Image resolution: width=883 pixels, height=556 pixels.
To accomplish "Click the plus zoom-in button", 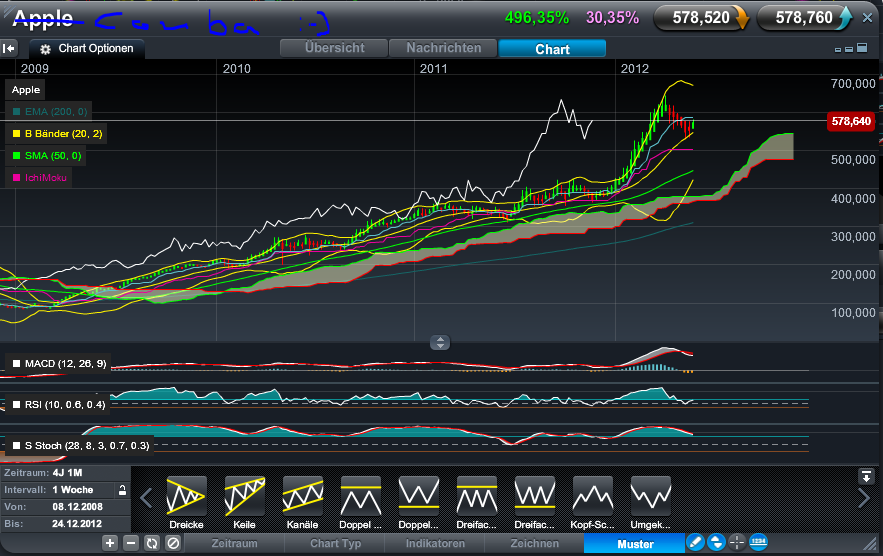I will coord(110,543).
